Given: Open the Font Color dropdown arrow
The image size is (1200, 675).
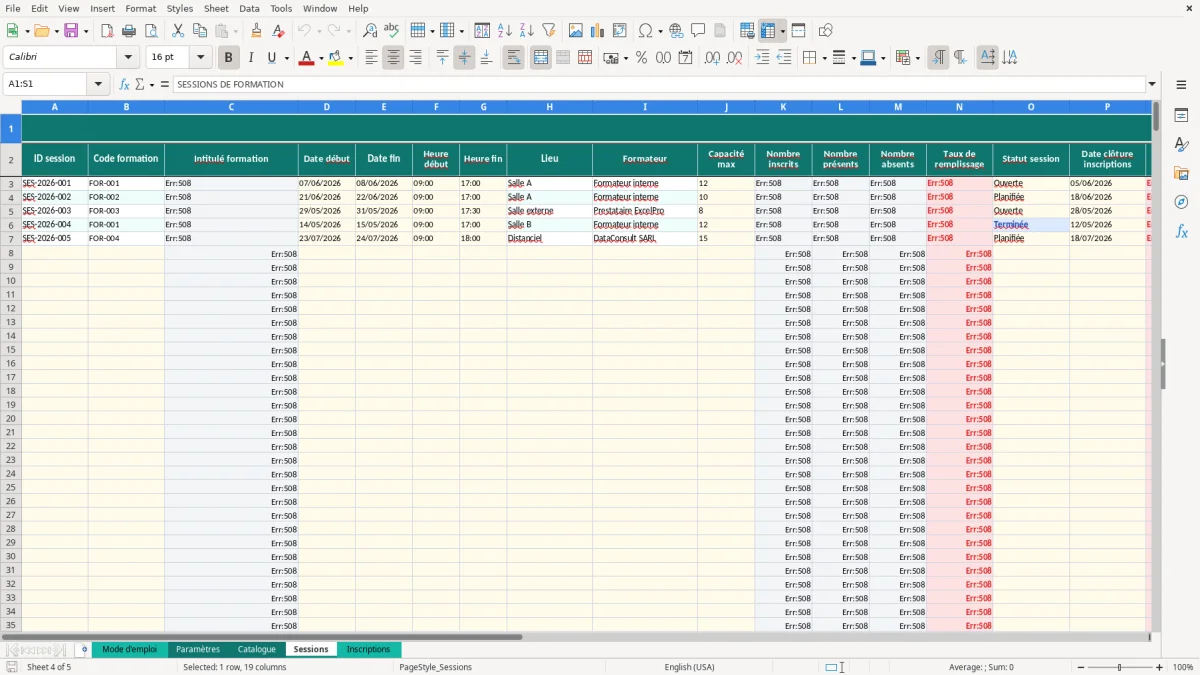Looking at the screenshot, I should click(320, 58).
